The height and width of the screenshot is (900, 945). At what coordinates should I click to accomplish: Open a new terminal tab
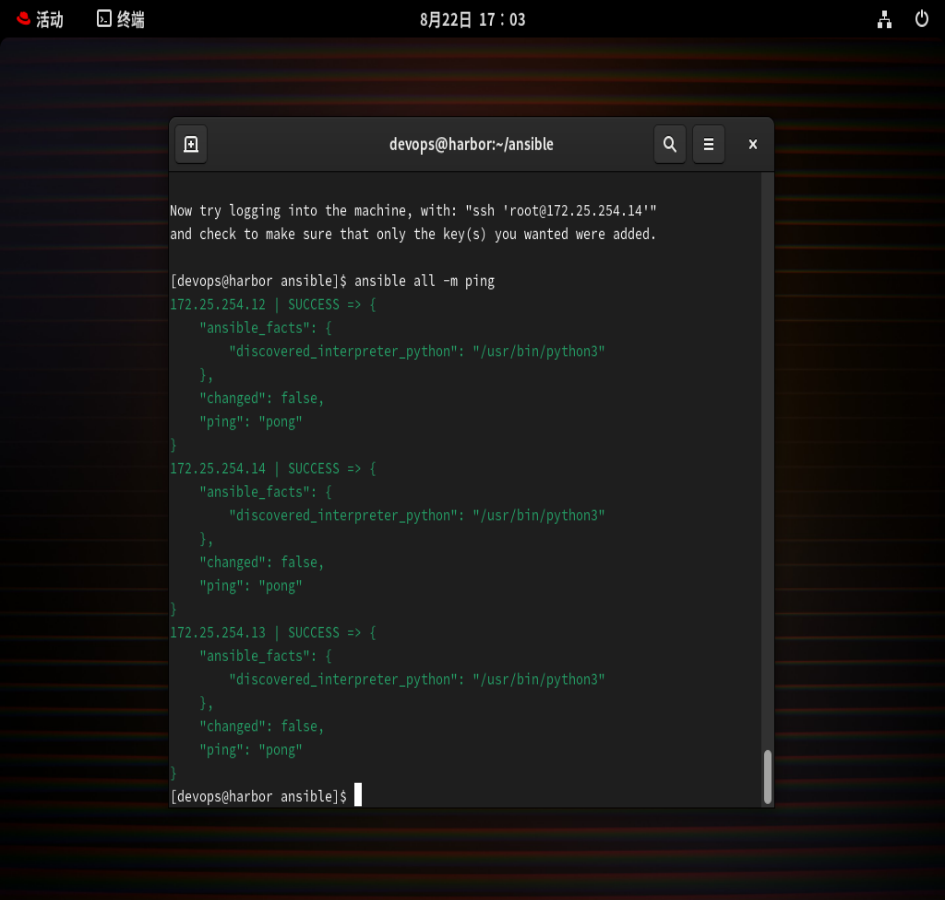pos(191,144)
